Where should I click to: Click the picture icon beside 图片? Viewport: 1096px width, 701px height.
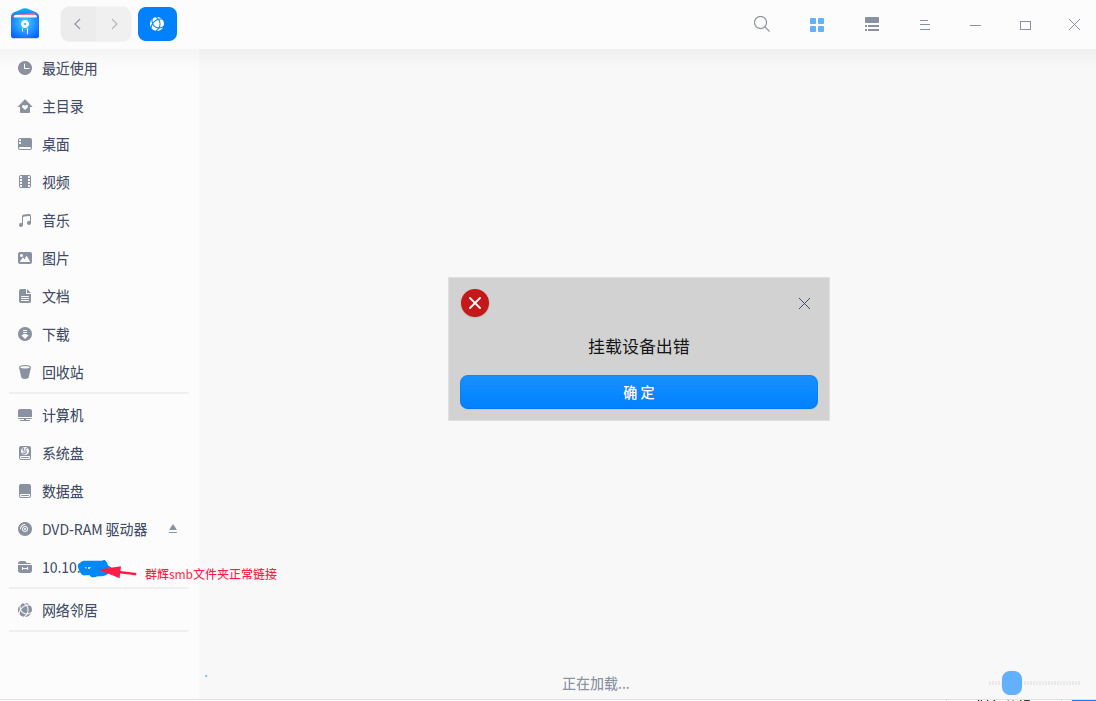tap(25, 258)
